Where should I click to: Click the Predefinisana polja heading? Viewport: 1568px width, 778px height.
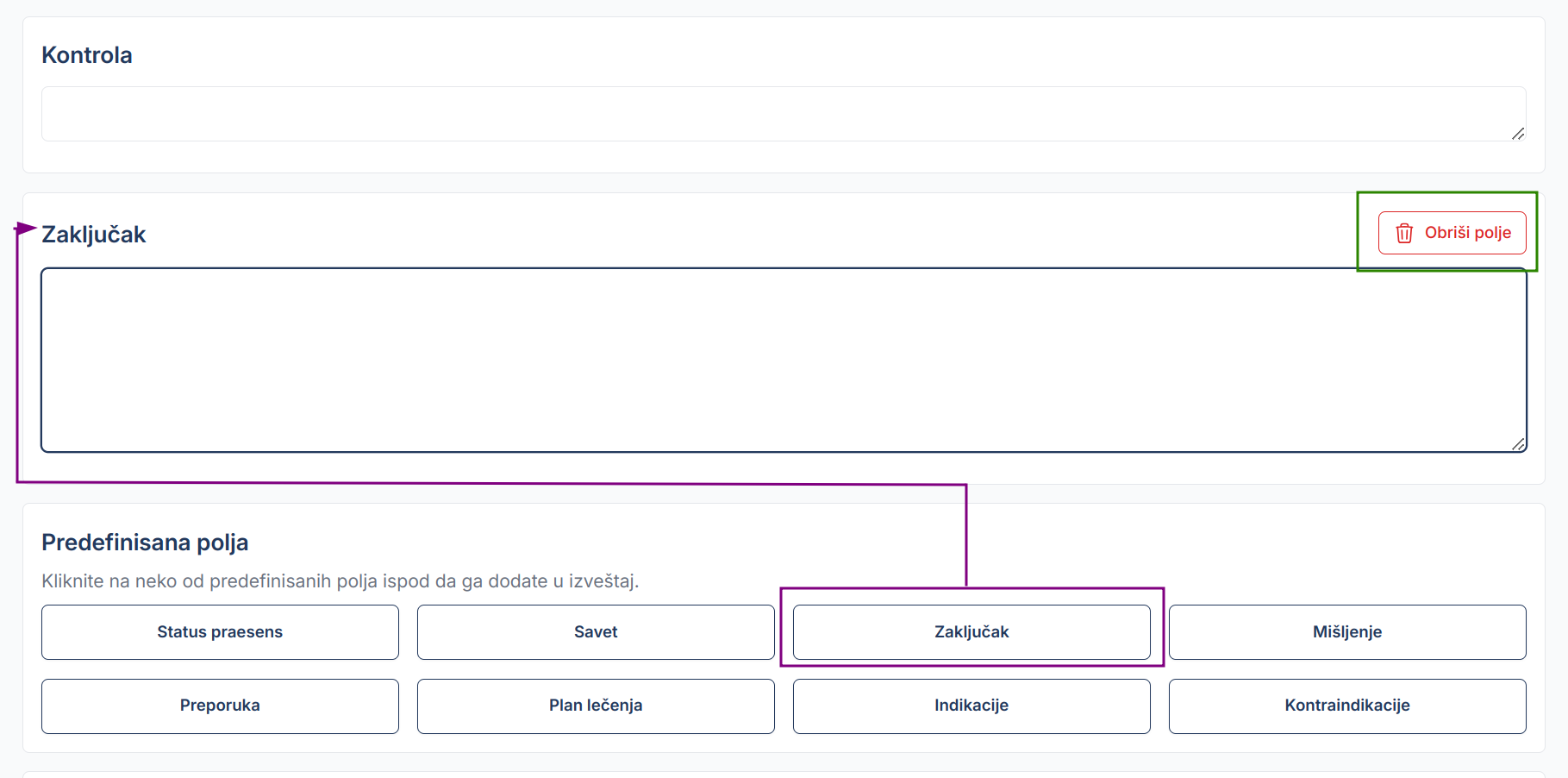point(145,542)
